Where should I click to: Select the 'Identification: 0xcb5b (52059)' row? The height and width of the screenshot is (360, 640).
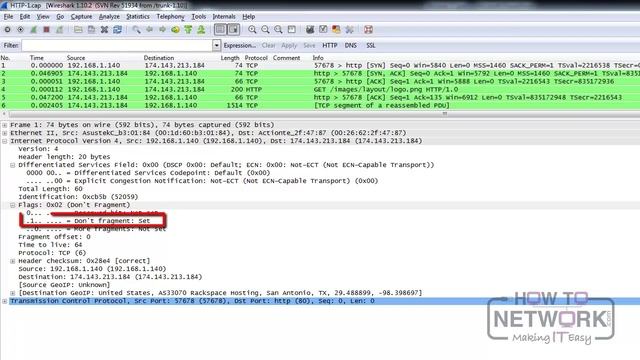(x=78, y=197)
